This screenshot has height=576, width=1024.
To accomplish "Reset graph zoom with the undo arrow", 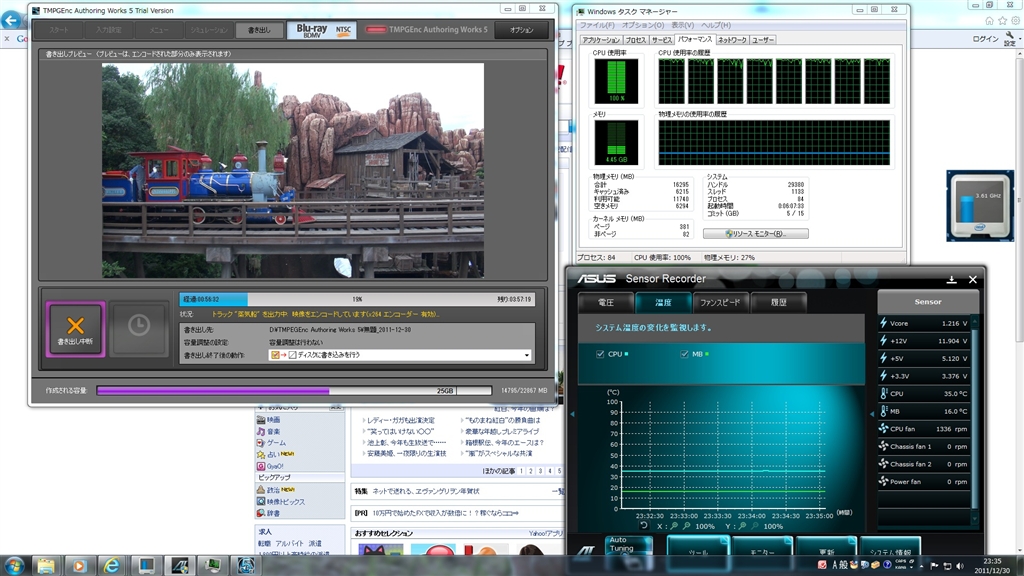I will pyautogui.click(x=644, y=526).
